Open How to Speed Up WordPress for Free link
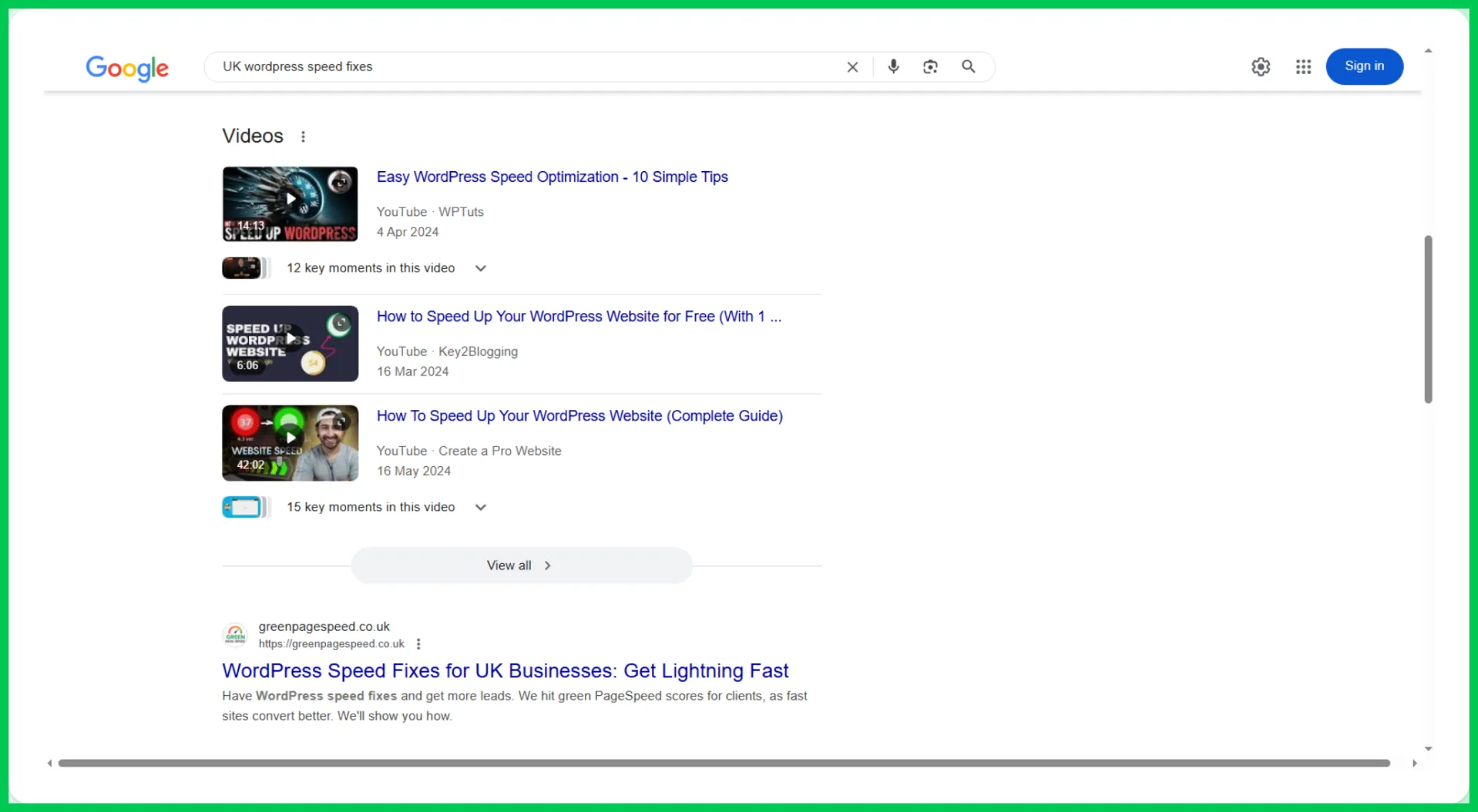Image resolution: width=1478 pixels, height=812 pixels. [579, 317]
